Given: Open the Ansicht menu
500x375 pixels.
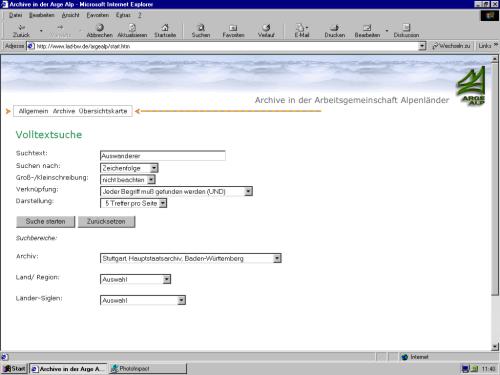Looking at the screenshot, I should (70, 15).
